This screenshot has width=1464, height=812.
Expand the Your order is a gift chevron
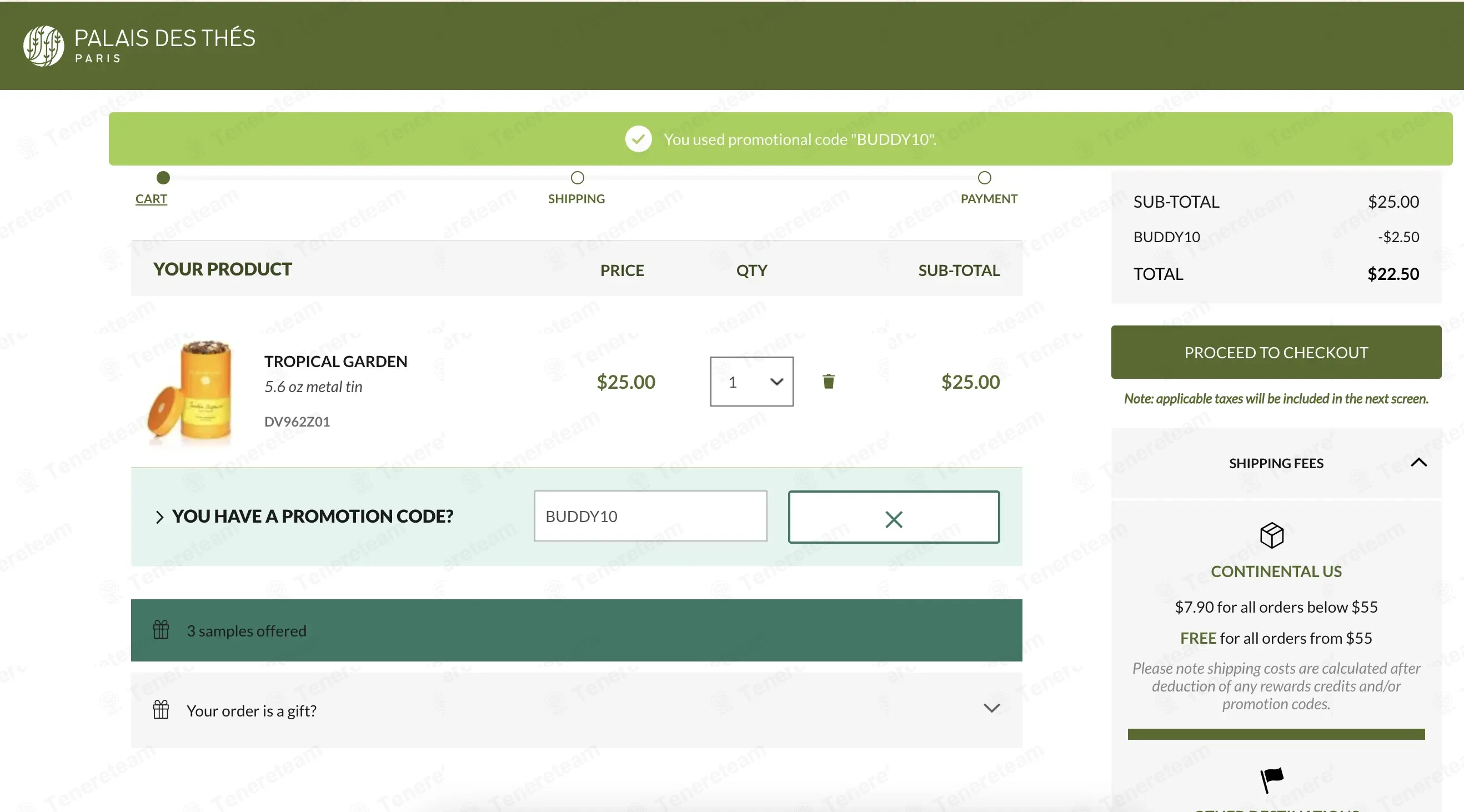(x=991, y=708)
